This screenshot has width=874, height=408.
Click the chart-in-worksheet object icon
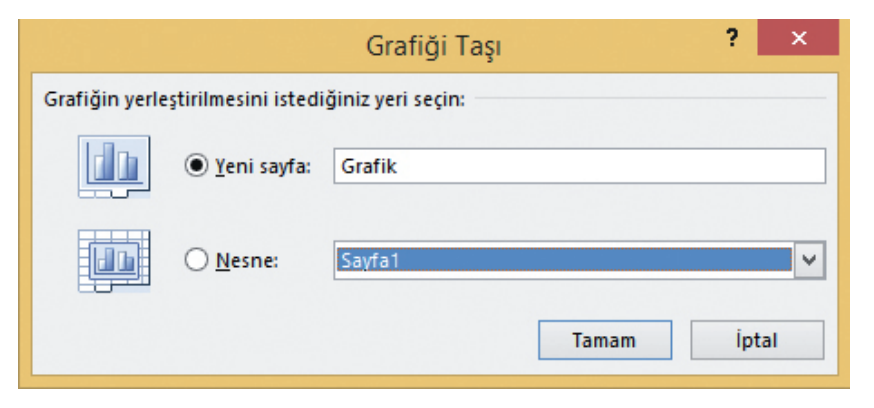click(x=113, y=261)
